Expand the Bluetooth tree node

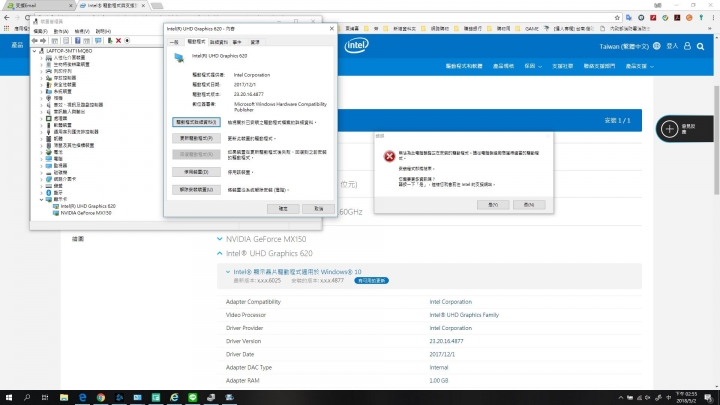pos(41,193)
